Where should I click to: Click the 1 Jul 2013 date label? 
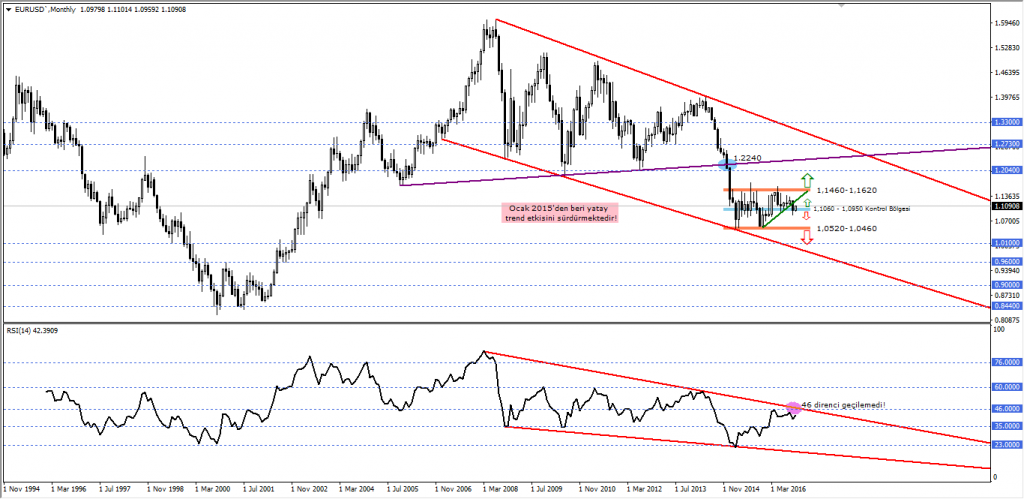[693, 489]
